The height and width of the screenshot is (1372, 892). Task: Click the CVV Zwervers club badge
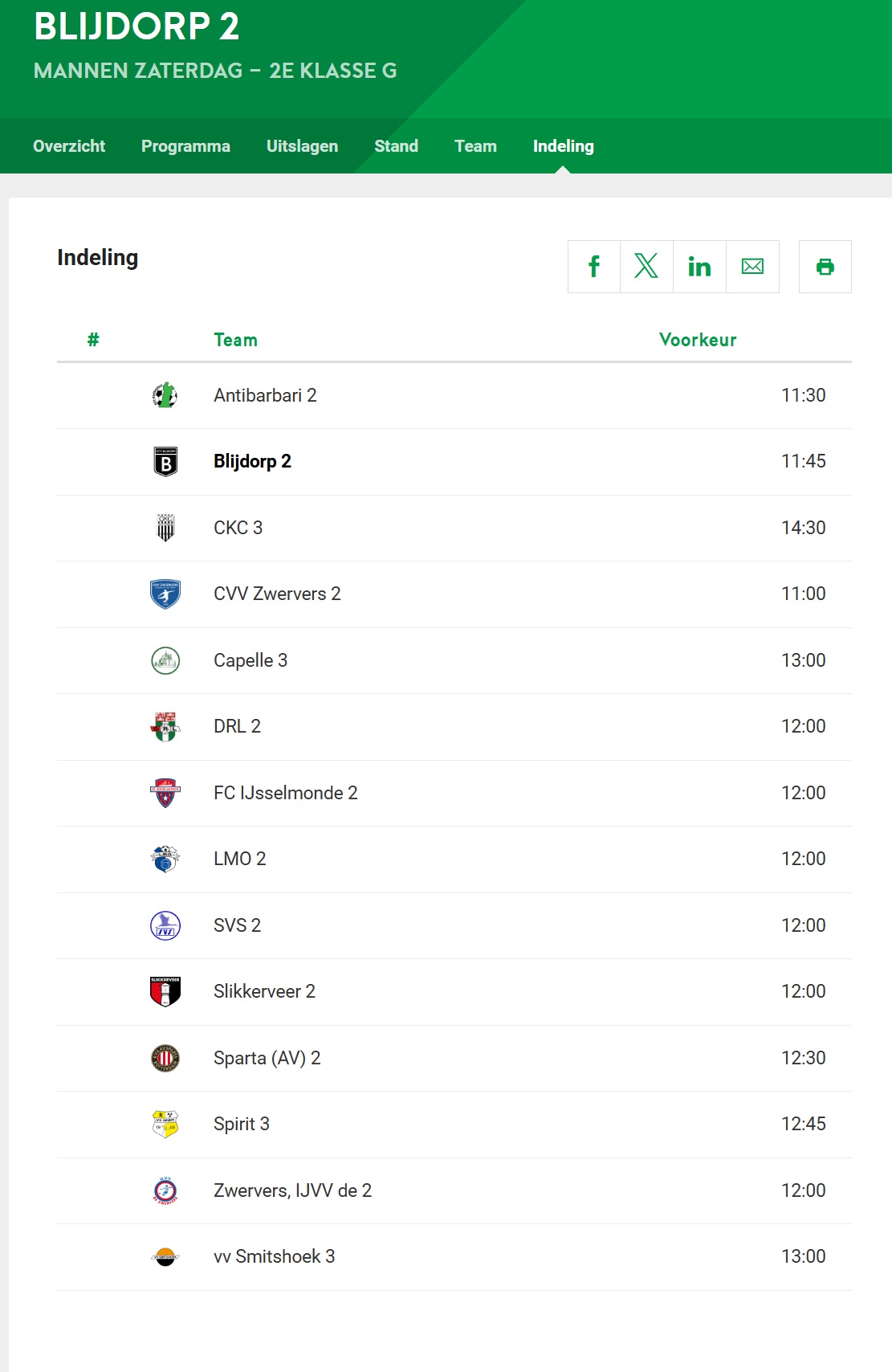pos(165,594)
